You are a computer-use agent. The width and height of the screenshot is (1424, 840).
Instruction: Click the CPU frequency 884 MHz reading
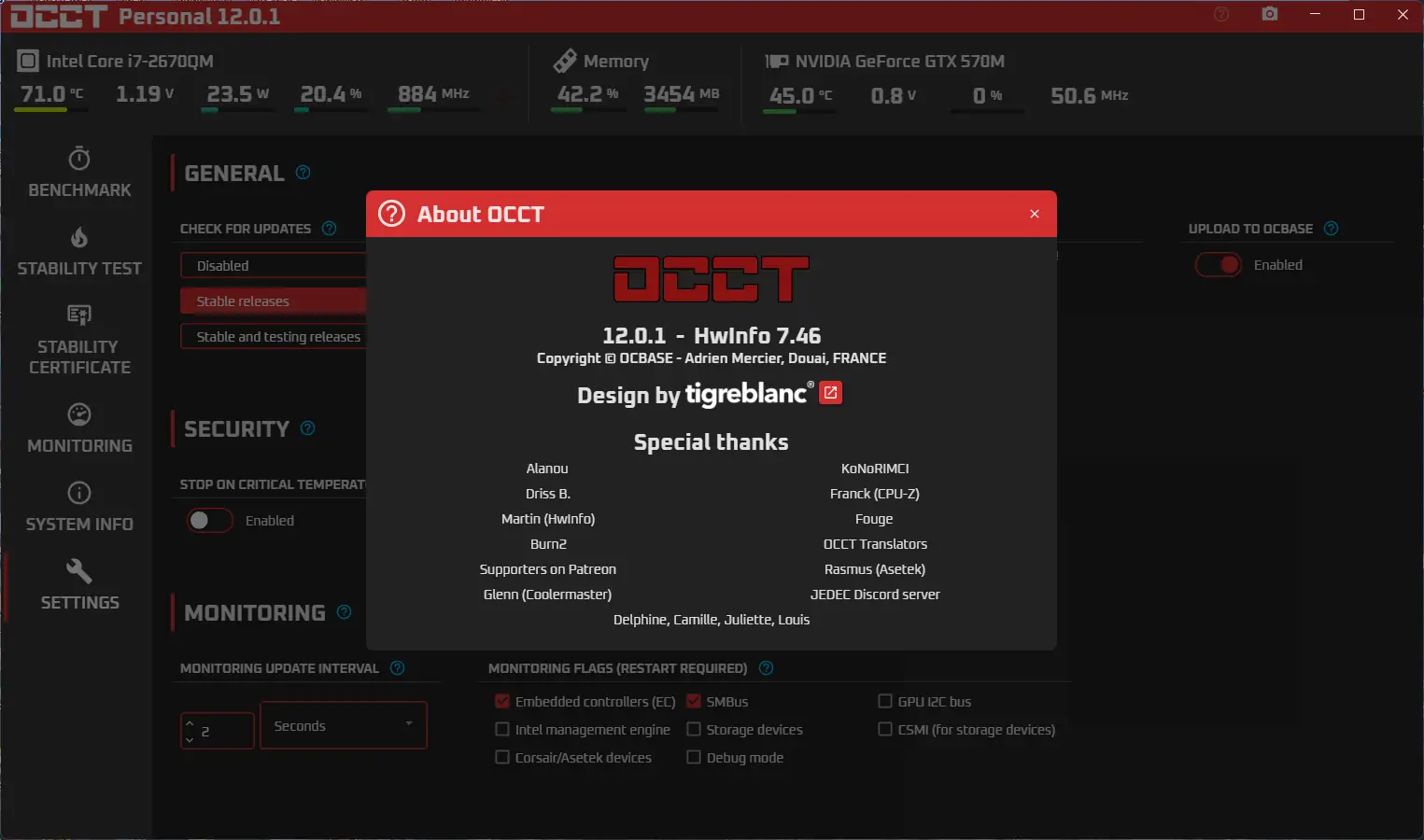(x=433, y=94)
